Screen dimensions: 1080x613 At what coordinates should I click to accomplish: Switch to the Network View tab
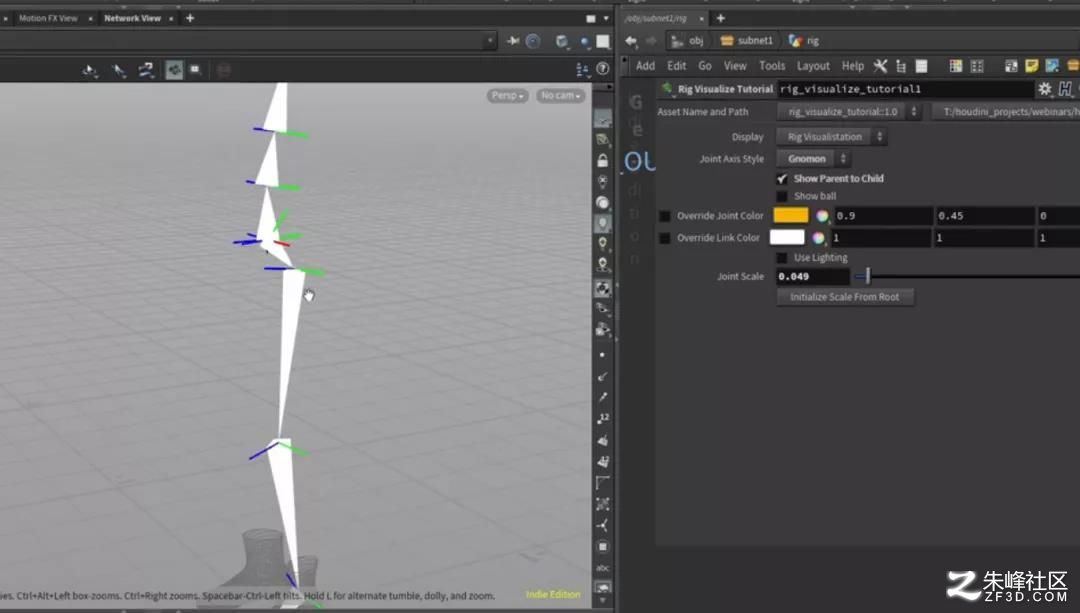click(x=132, y=19)
